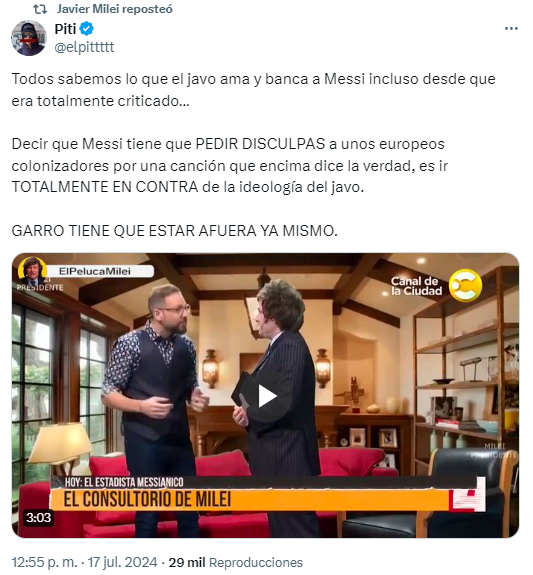
Task: Click the 'Hoy: El Estadista Messianico' caption
Action: click(124, 482)
